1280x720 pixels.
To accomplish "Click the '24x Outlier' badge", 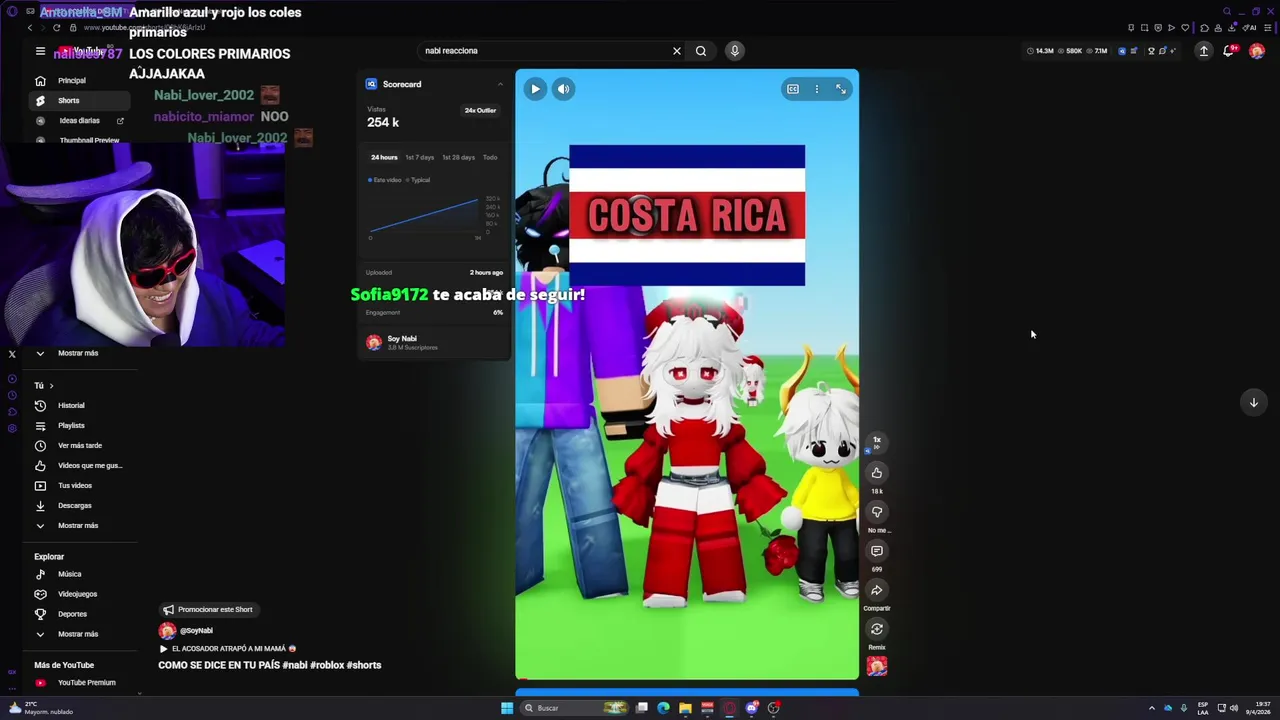I will pyautogui.click(x=480, y=110).
